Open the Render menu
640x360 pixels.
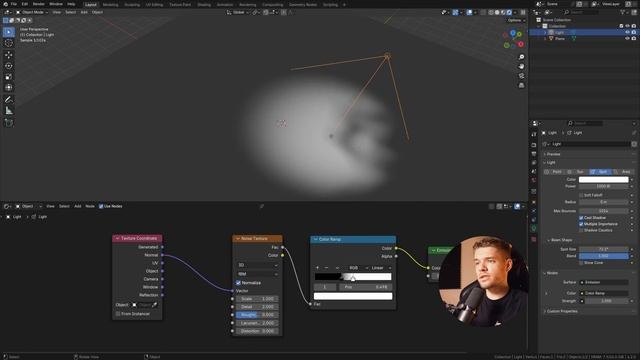(x=38, y=4)
